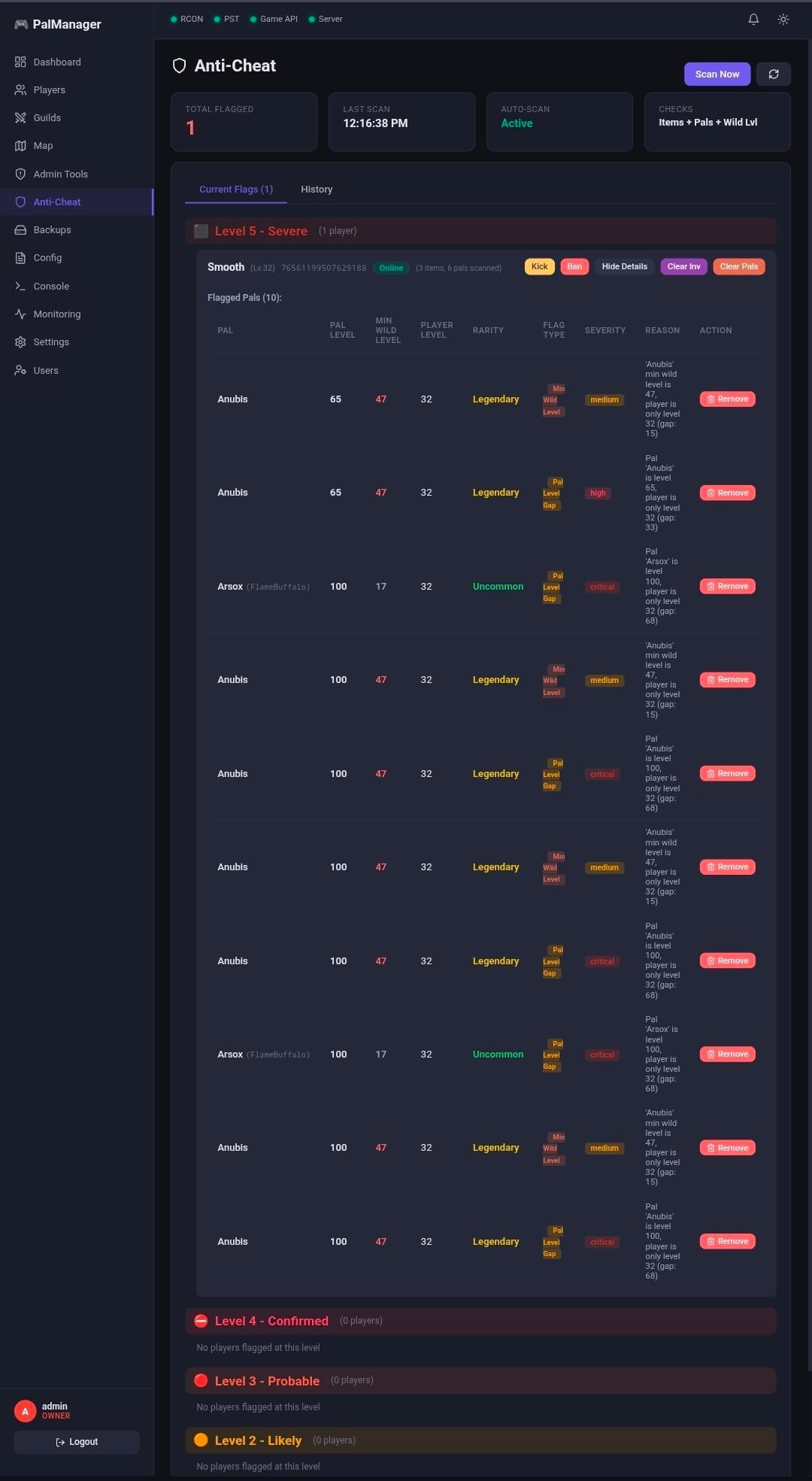812x1481 pixels.
Task: Select the Current Flags (1) tab
Action: 235,190
